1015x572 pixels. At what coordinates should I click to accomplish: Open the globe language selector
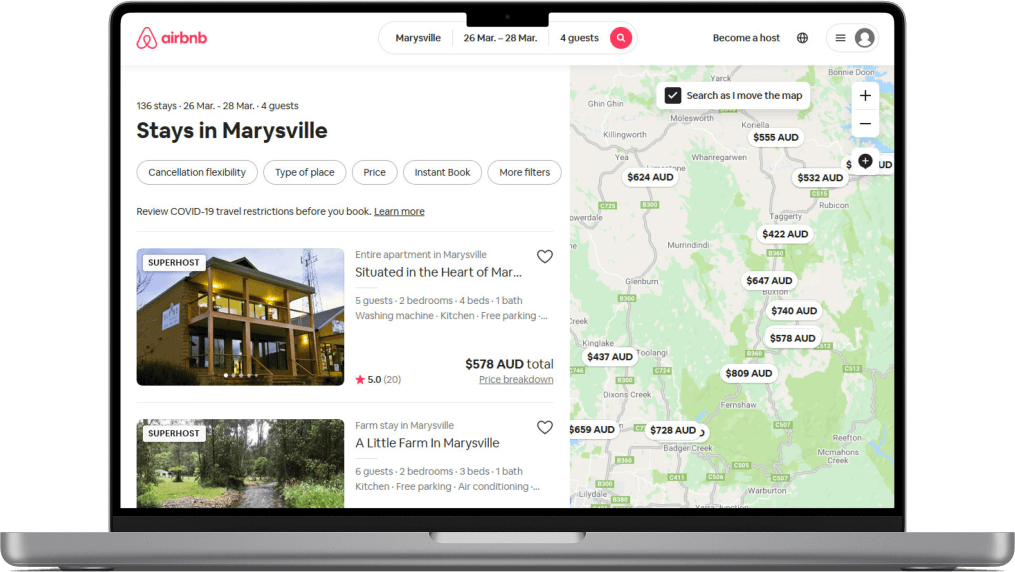pos(802,38)
